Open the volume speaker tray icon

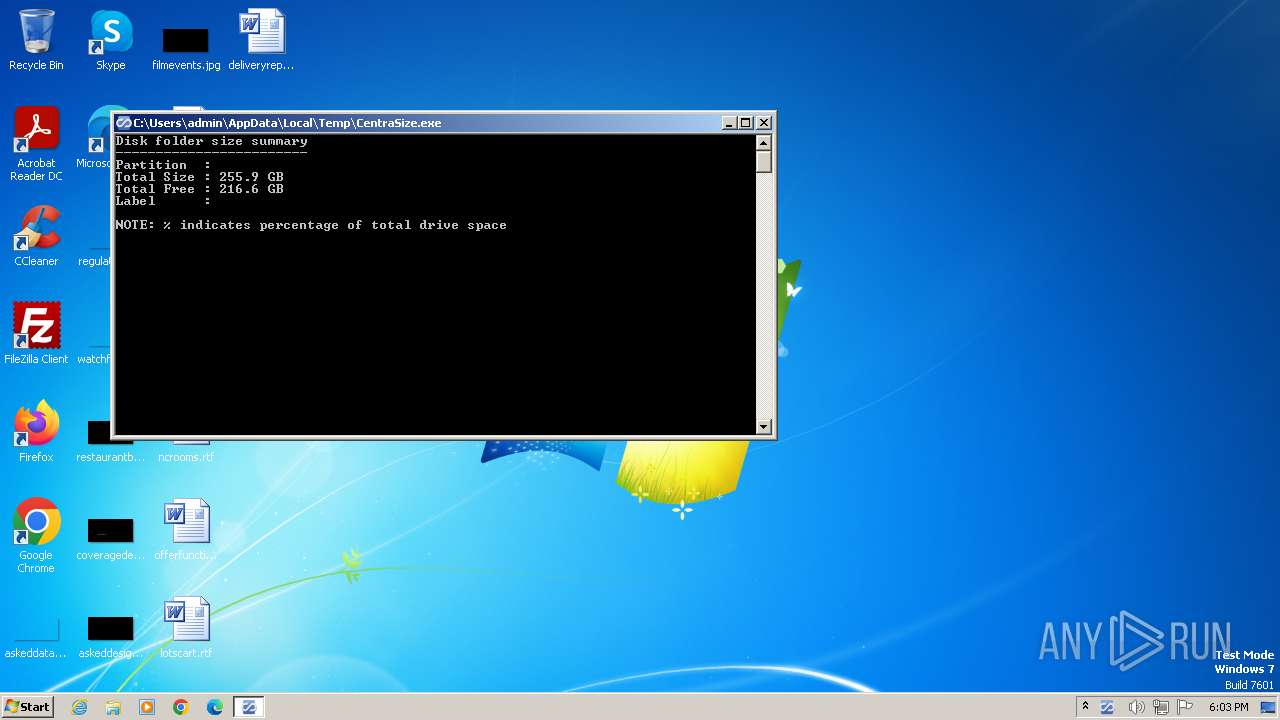(x=1135, y=707)
